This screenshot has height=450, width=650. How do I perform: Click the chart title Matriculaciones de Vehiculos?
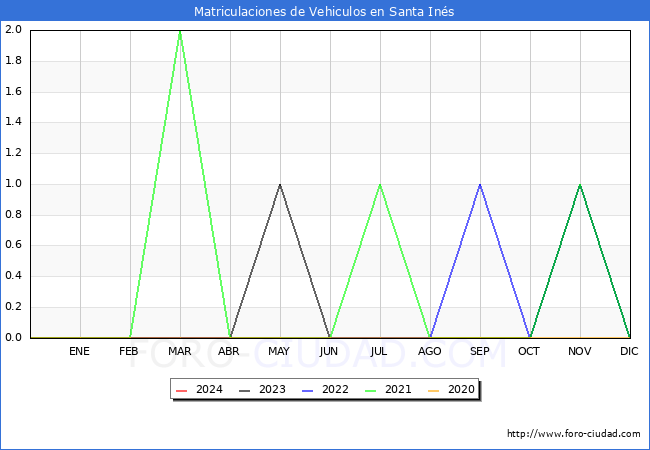coord(324,12)
